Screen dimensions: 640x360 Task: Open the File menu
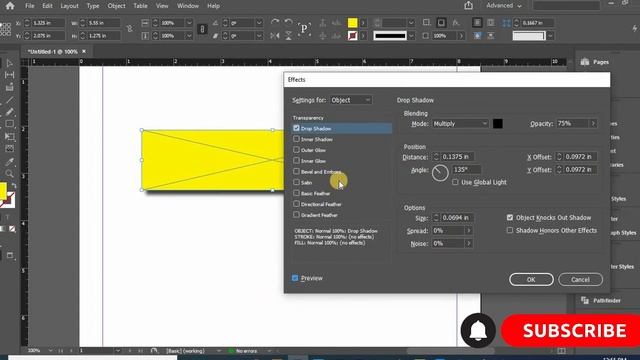click(30, 6)
